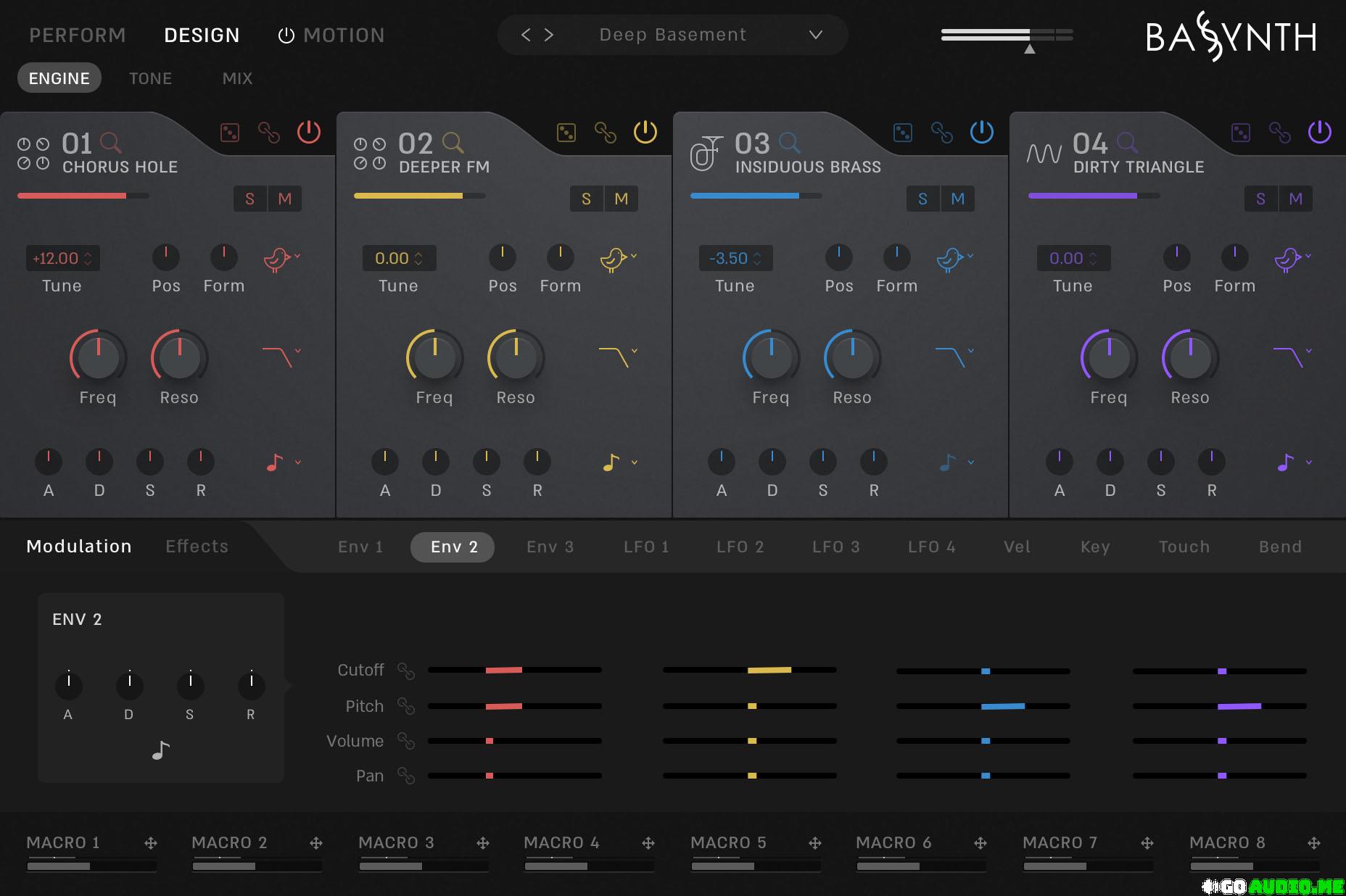Viewport: 1346px width, 896px height.
Task: Mute engine 04 Dirty Triangle
Action: pyautogui.click(x=1295, y=199)
